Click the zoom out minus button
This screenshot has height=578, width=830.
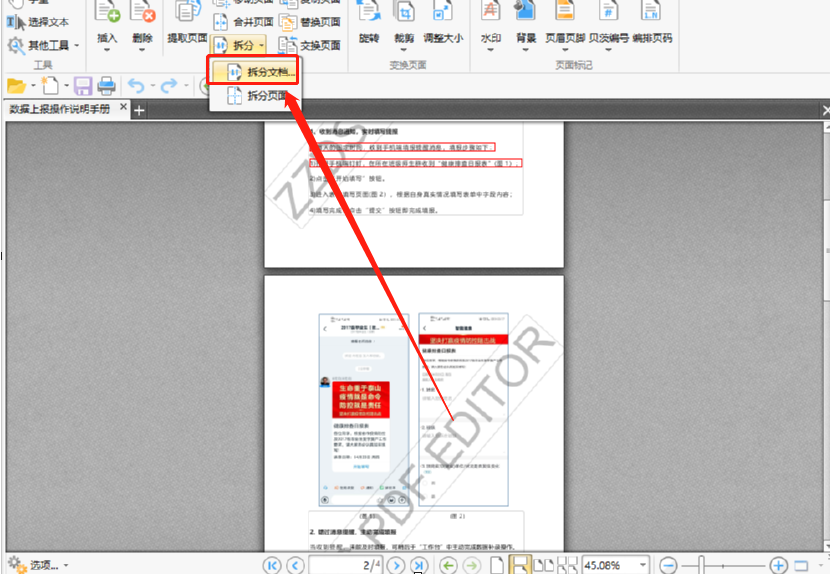point(668,565)
